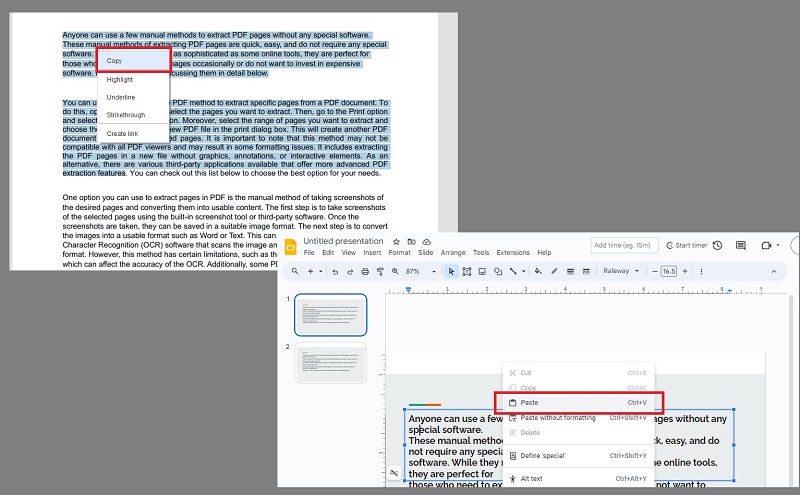Viewport: 800px width, 495px height.
Task: Click the Add time input field
Action: tap(624, 245)
